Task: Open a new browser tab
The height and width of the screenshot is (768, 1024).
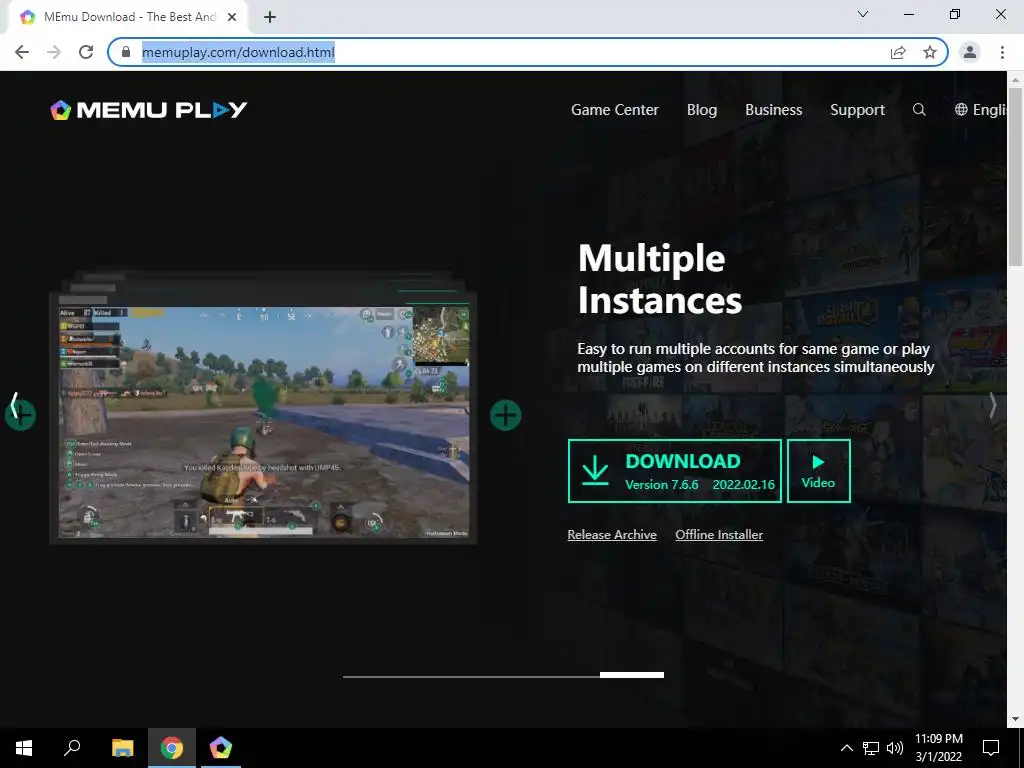Action: pyautogui.click(x=270, y=18)
